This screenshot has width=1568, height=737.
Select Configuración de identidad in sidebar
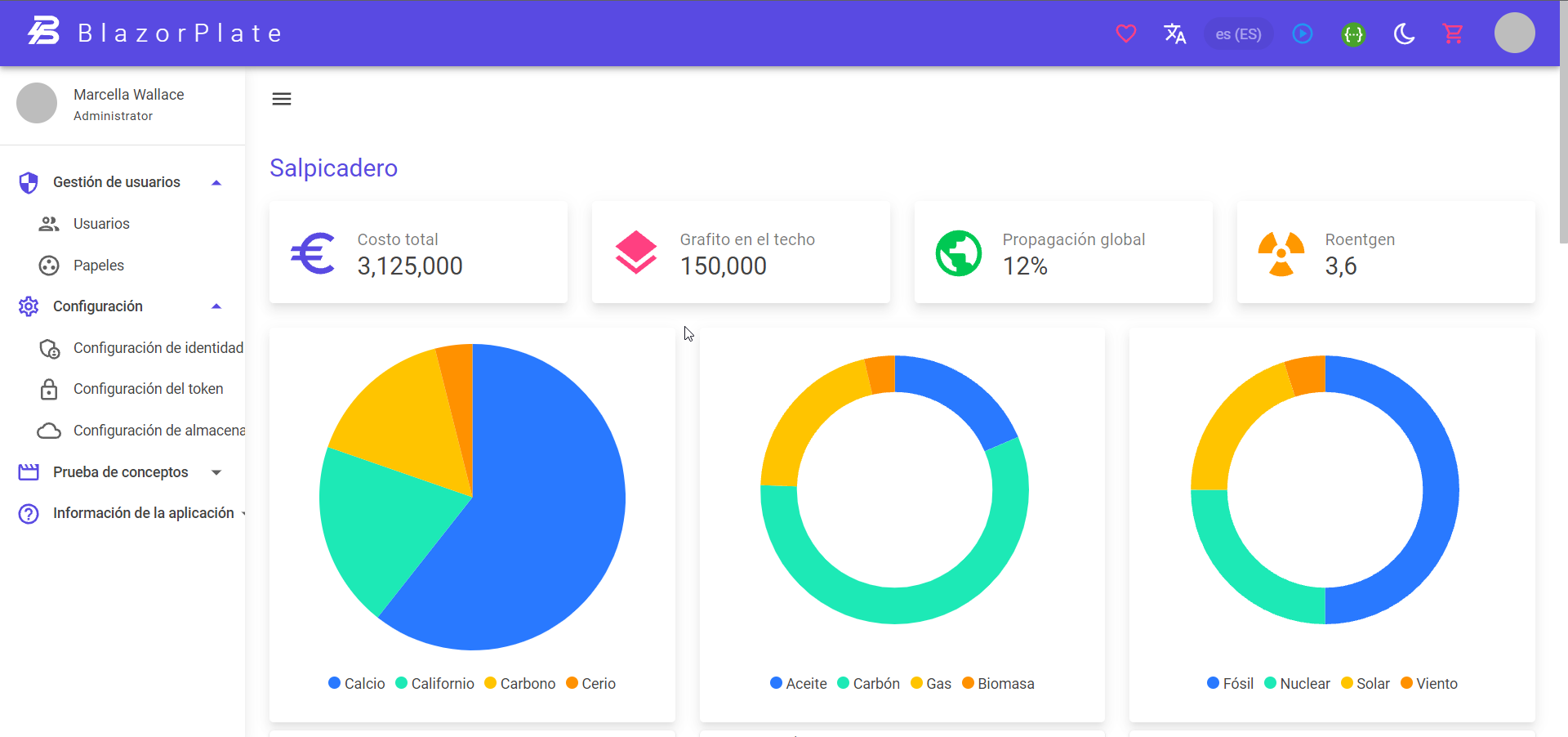point(158,348)
